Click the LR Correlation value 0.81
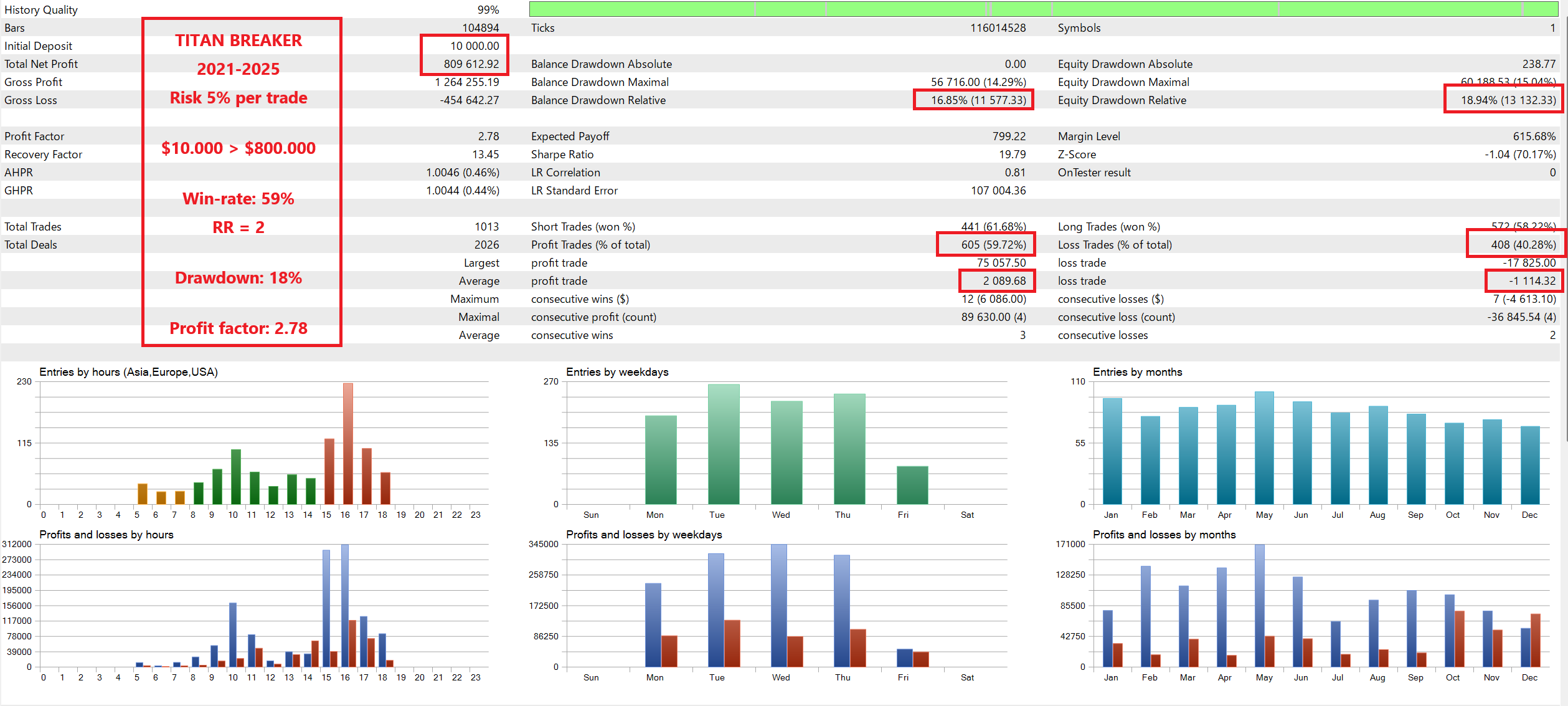Viewport: 1568px width, 706px height. 1015,173
